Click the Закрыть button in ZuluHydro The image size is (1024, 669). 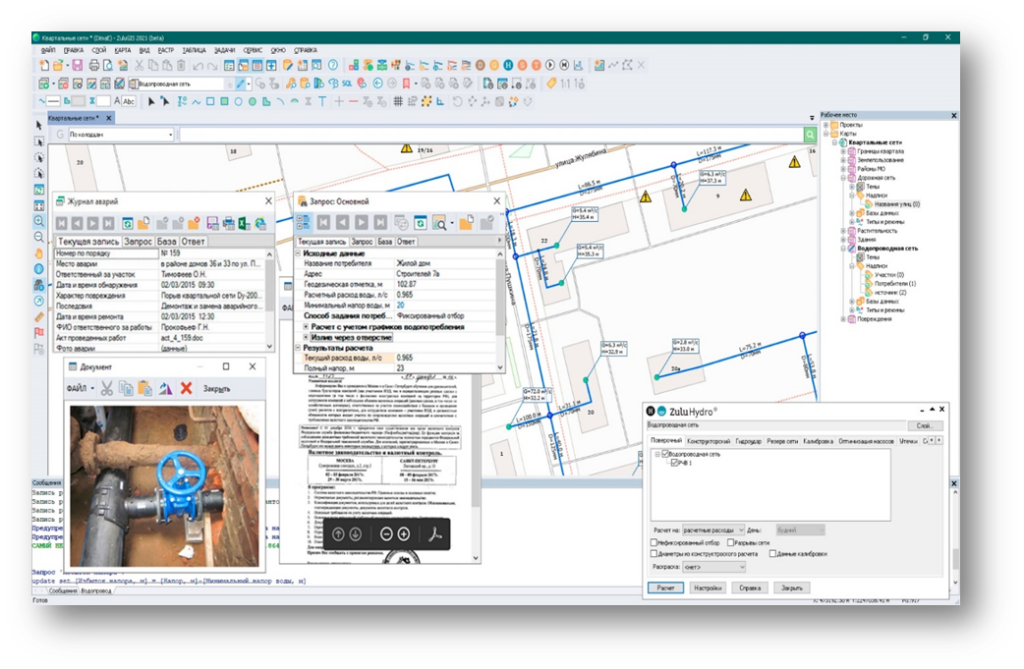point(792,587)
